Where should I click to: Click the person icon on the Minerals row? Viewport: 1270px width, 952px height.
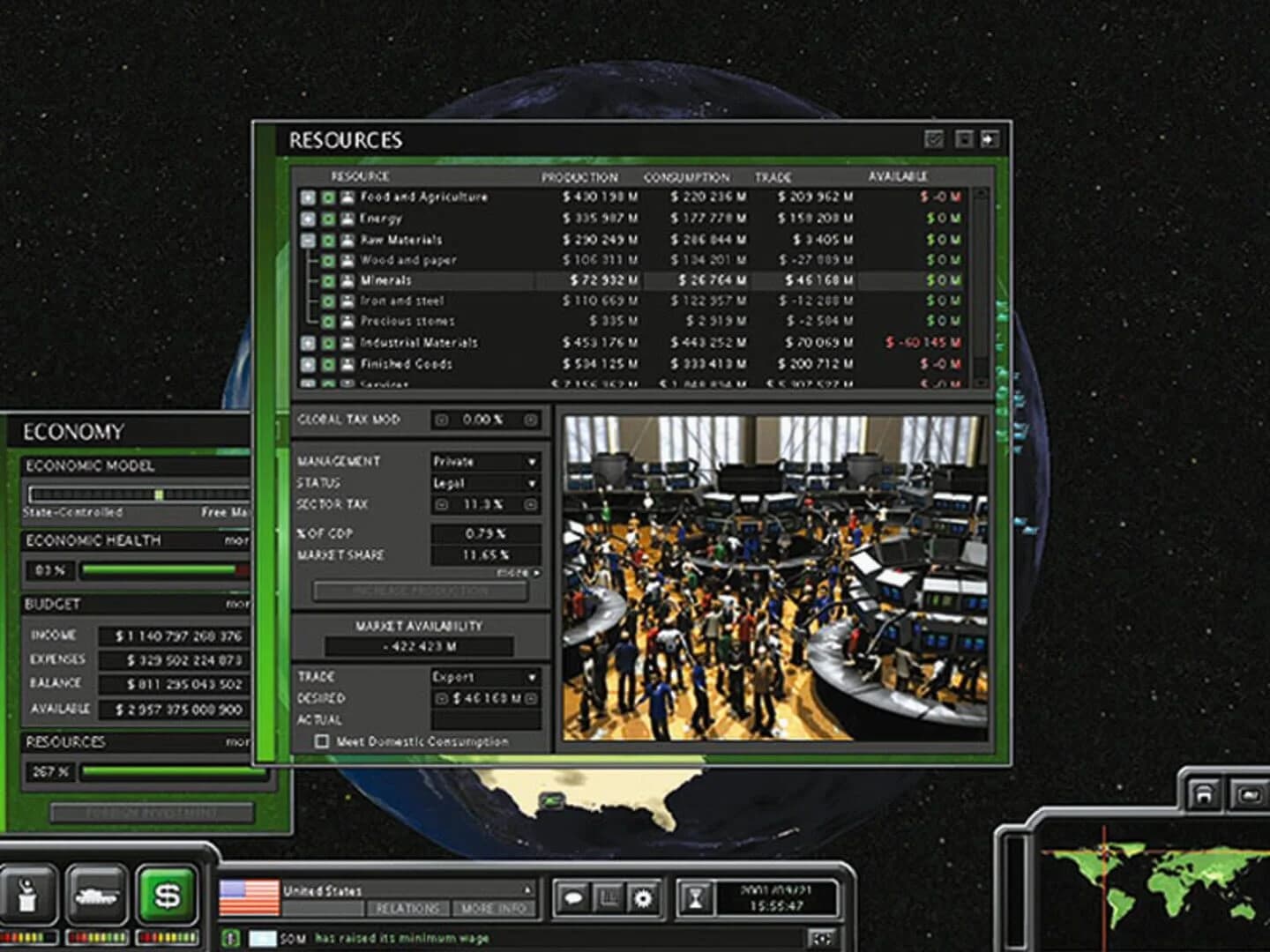[347, 280]
